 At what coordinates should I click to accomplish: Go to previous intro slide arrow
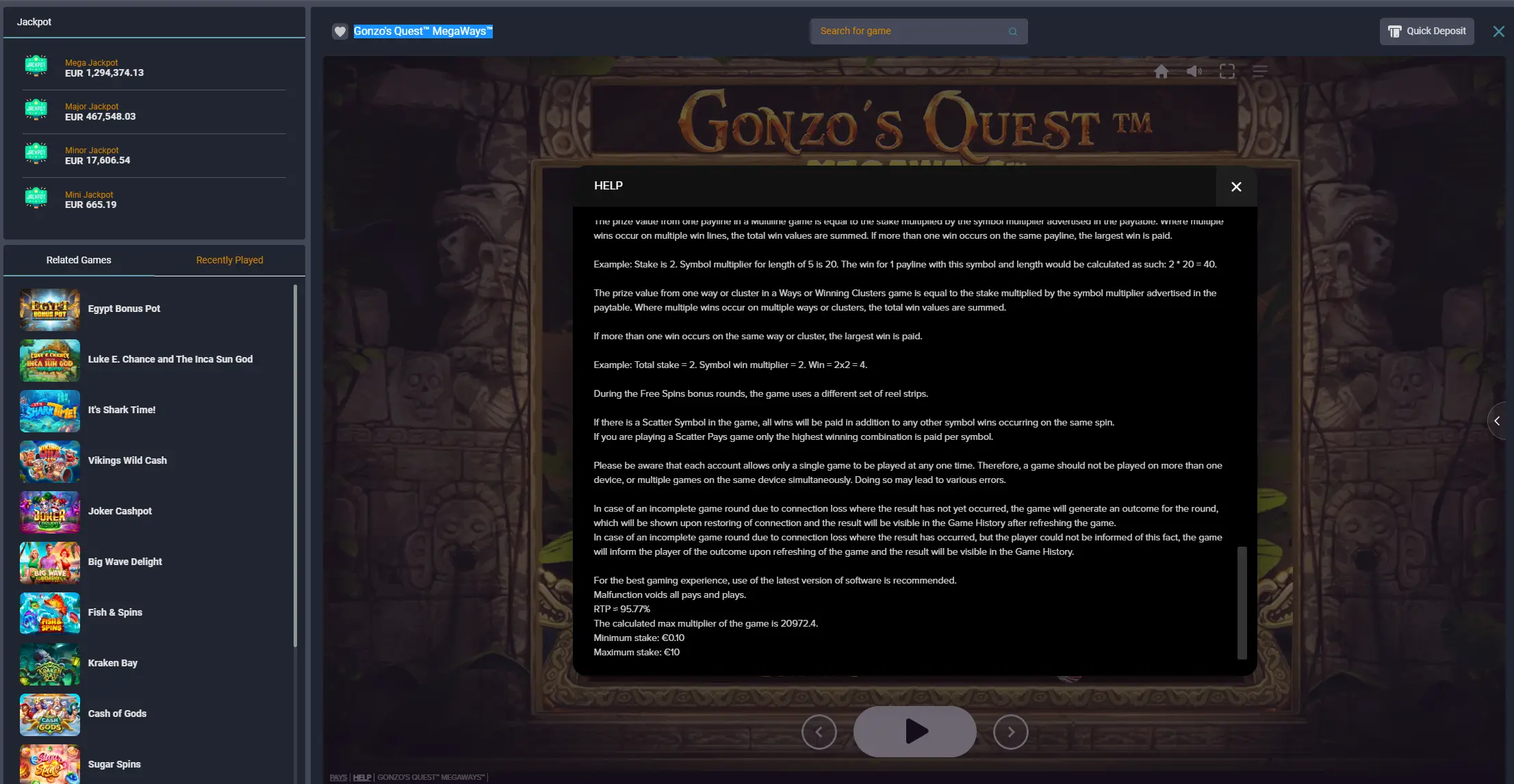click(x=819, y=732)
